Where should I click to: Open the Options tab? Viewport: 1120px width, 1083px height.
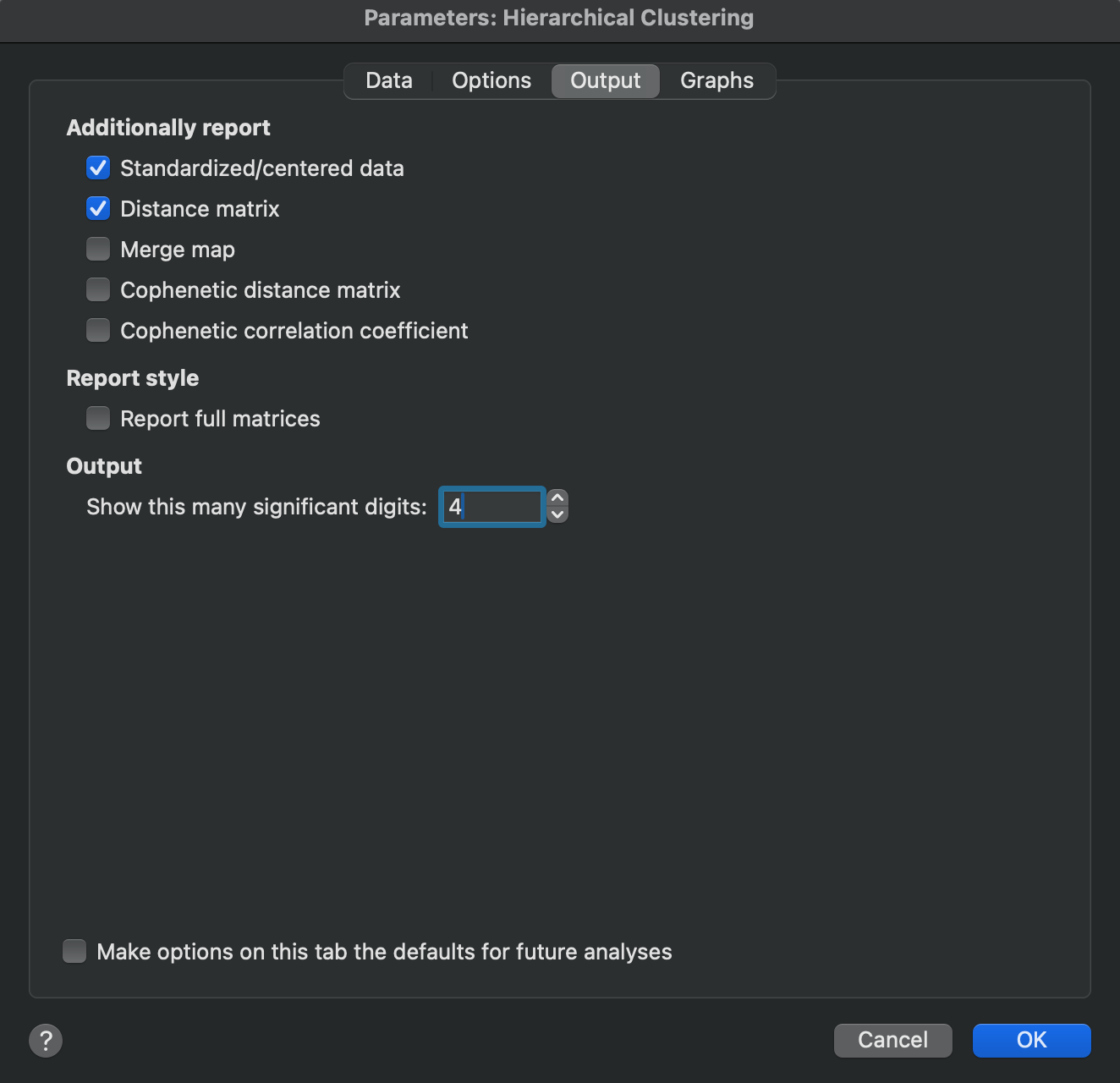[491, 81]
